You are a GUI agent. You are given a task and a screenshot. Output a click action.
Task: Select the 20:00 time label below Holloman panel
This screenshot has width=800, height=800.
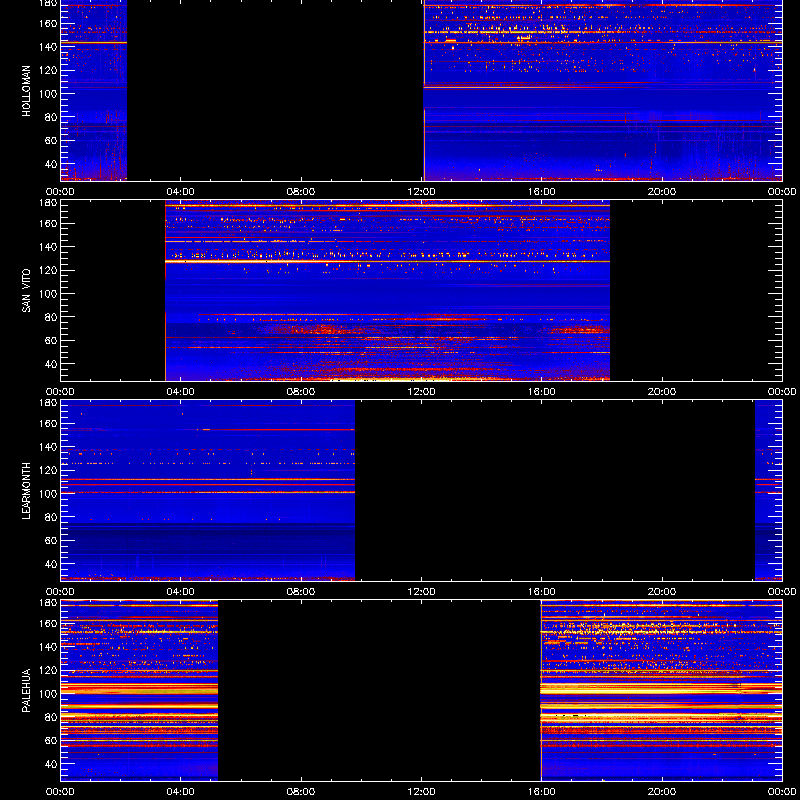(662, 192)
